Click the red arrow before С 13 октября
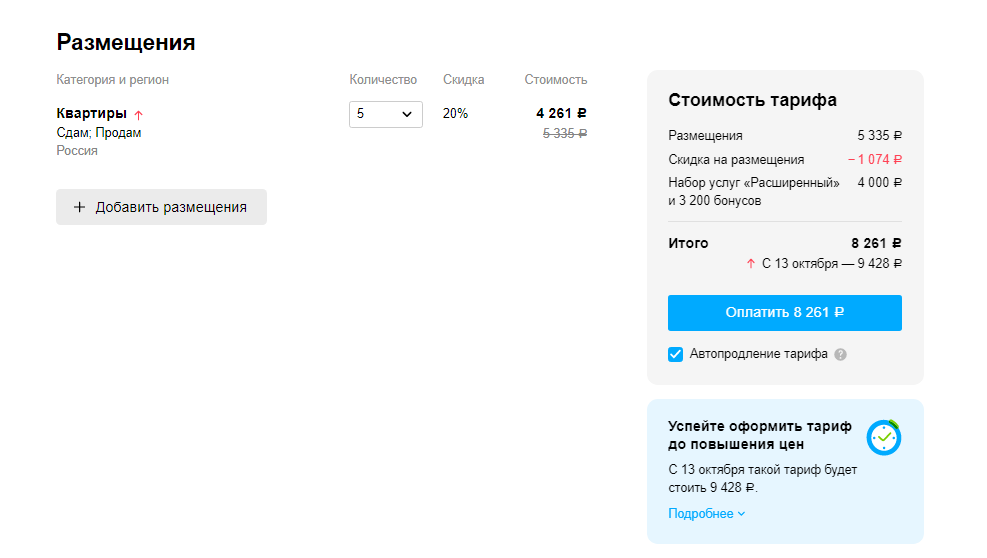Image resolution: width=987 pixels, height=558 pixels. (751, 264)
